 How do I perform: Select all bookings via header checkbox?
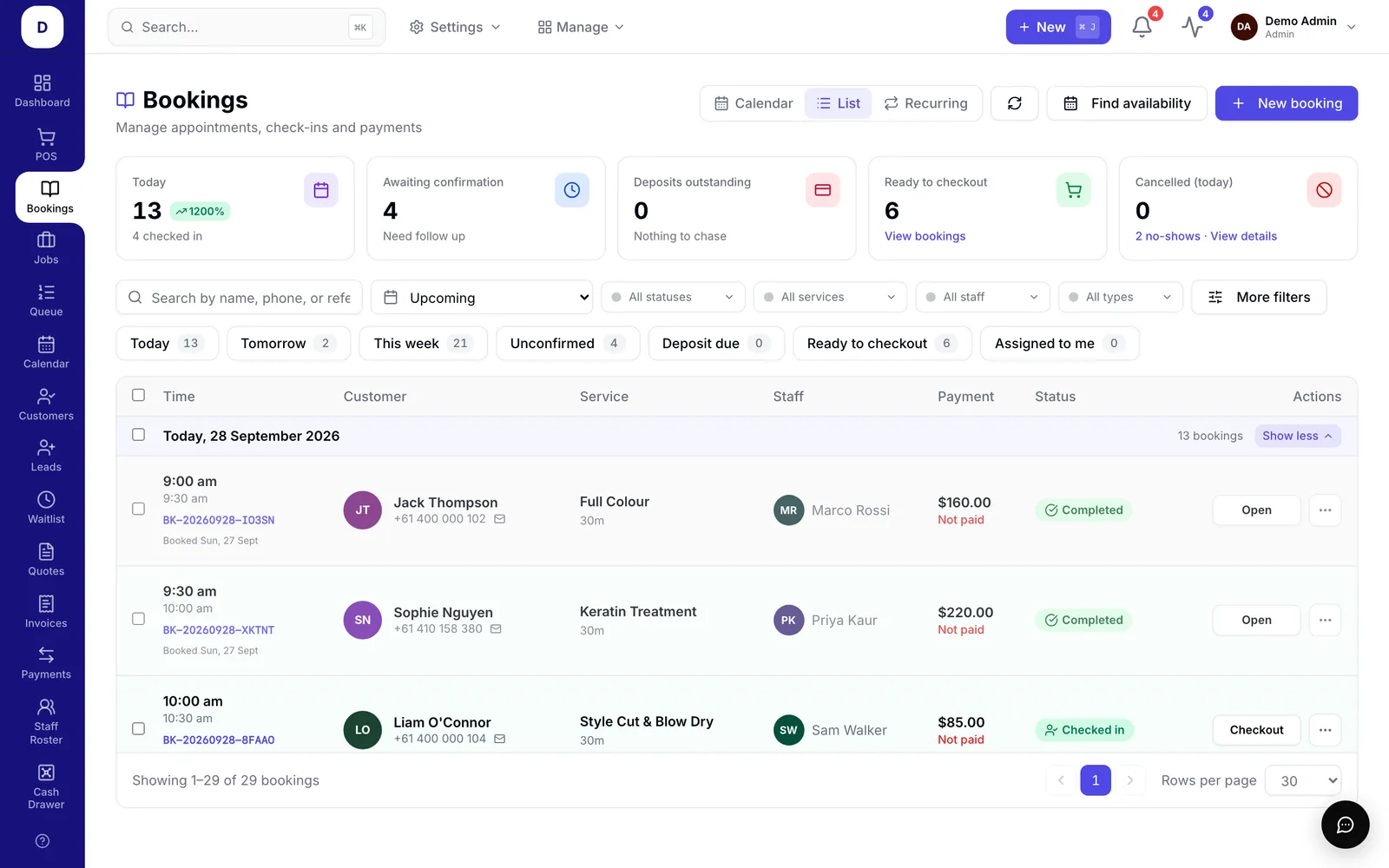[138, 395]
